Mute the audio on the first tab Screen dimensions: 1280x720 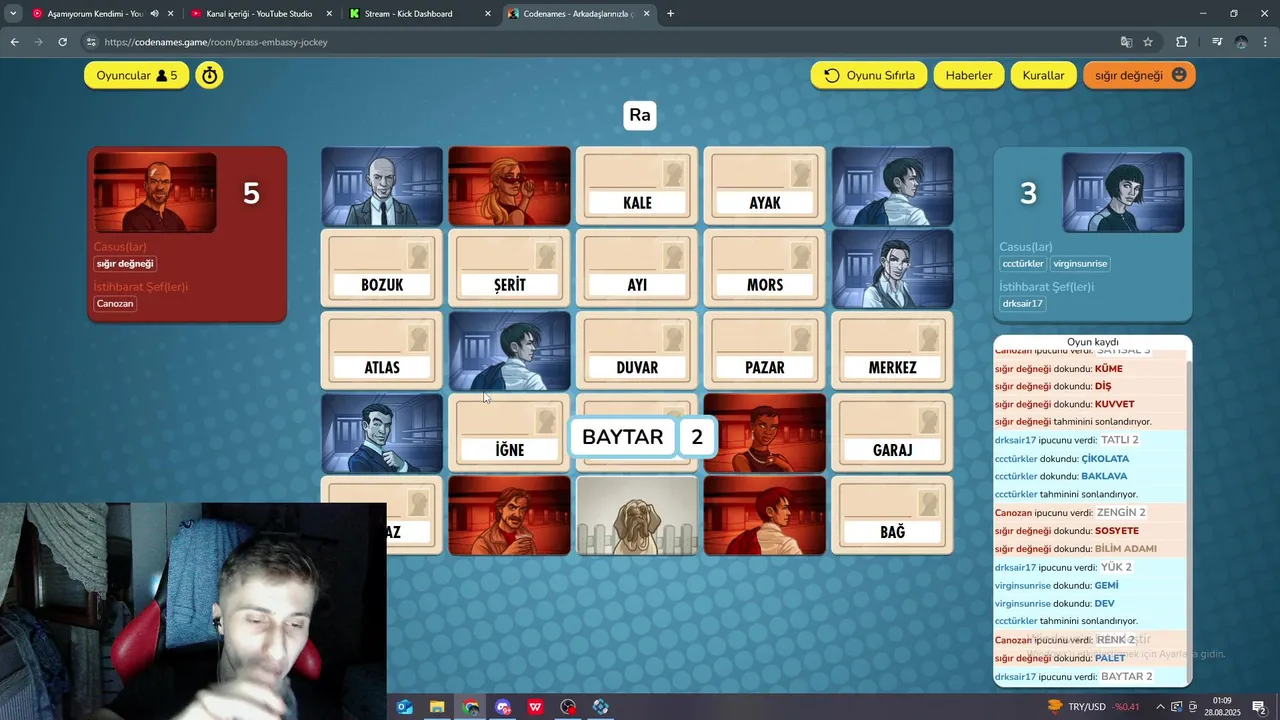154,14
